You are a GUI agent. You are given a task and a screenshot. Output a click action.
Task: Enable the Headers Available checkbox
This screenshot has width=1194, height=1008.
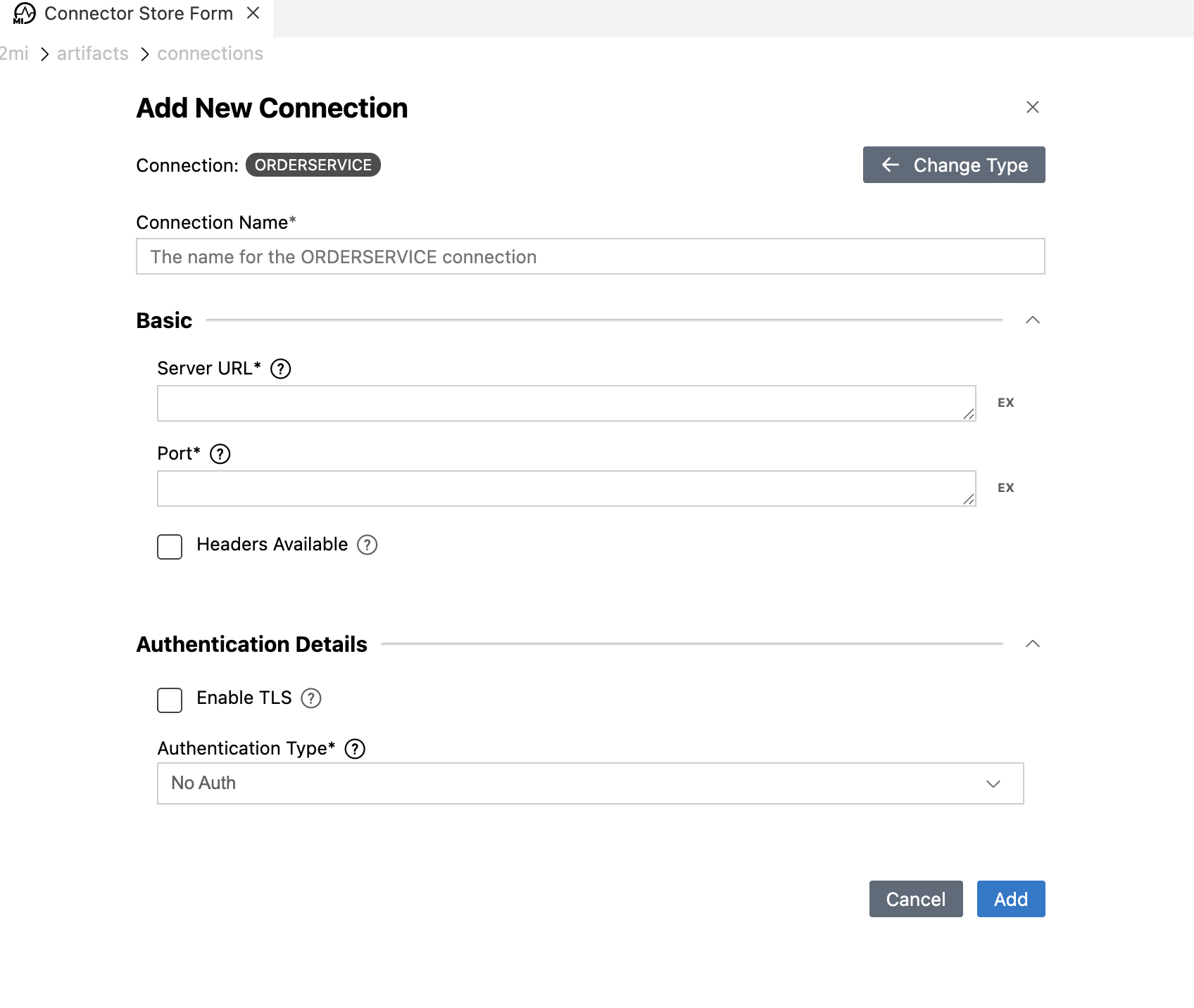coord(170,547)
